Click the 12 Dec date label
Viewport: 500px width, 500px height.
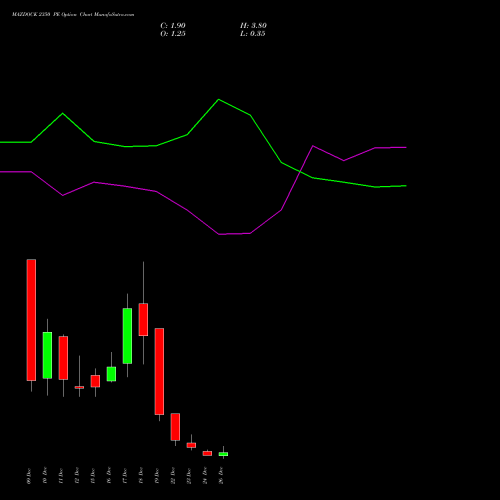point(77,476)
